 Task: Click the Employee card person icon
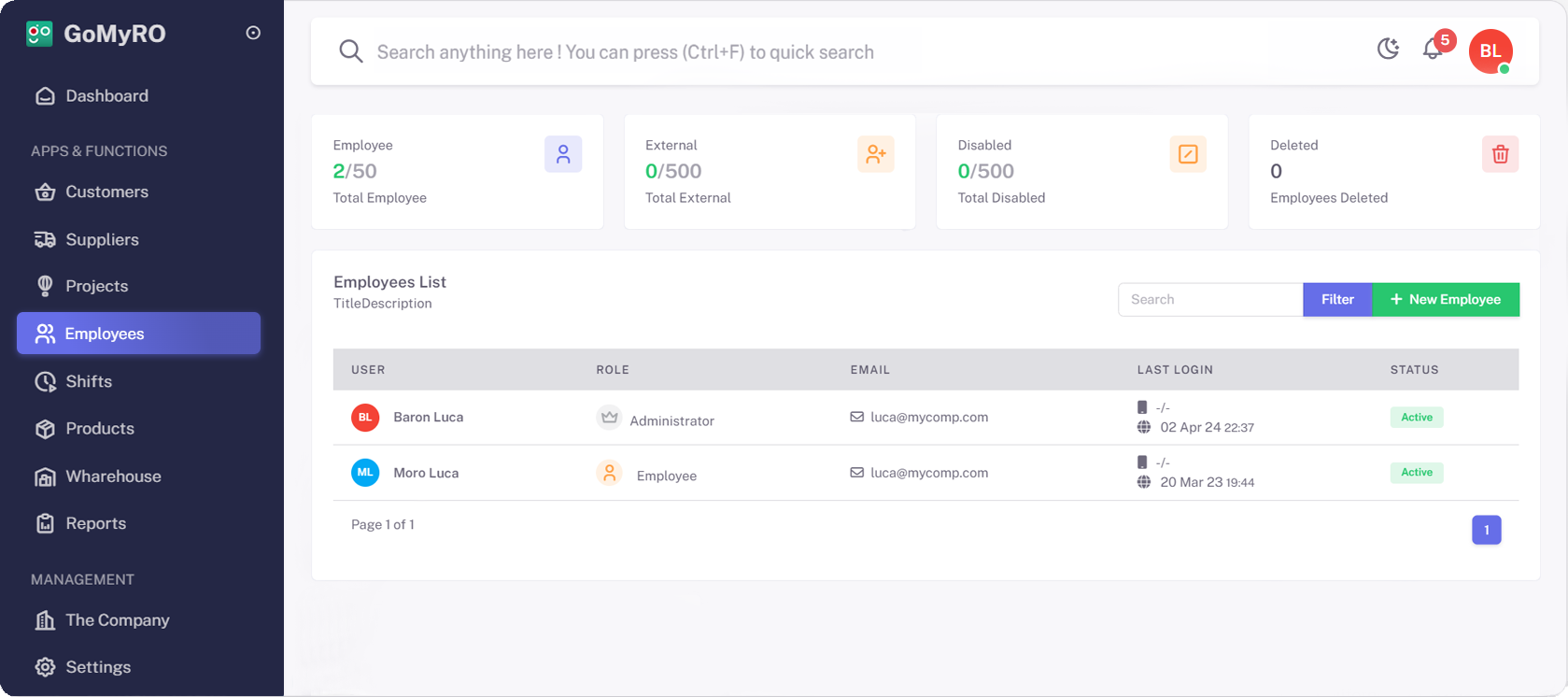point(563,154)
